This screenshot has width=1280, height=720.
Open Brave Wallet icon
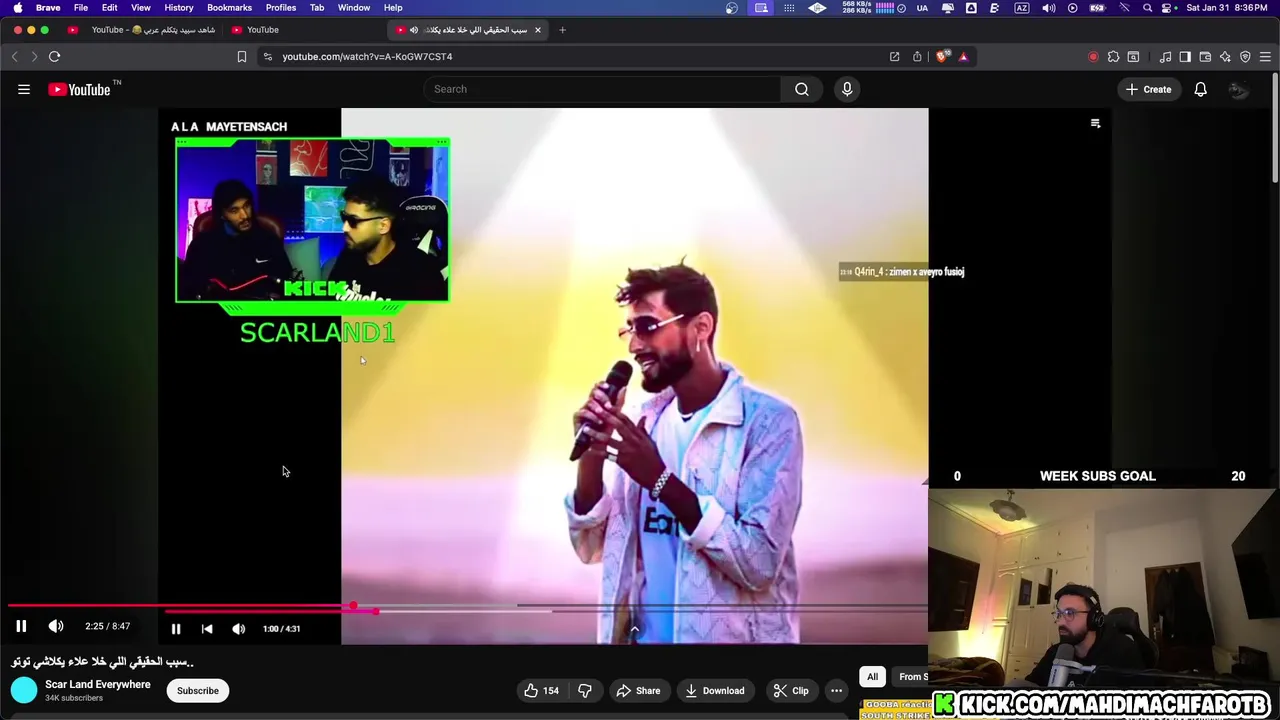point(1205,57)
